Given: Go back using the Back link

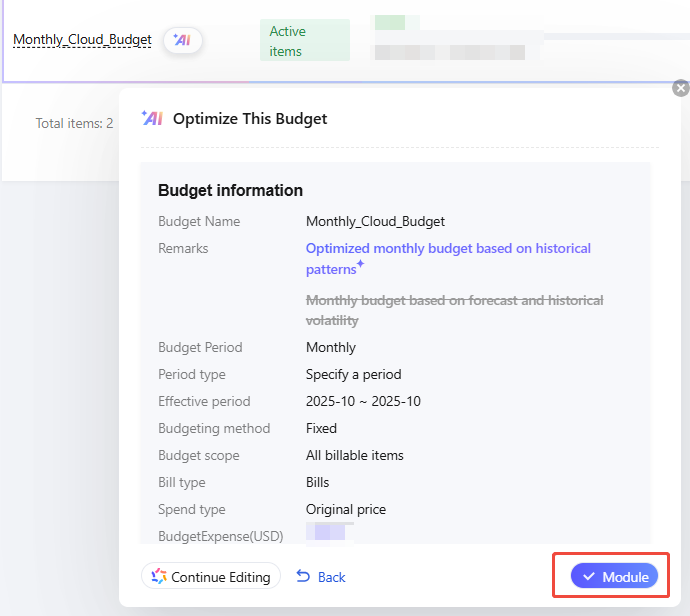Looking at the screenshot, I should 321,577.
